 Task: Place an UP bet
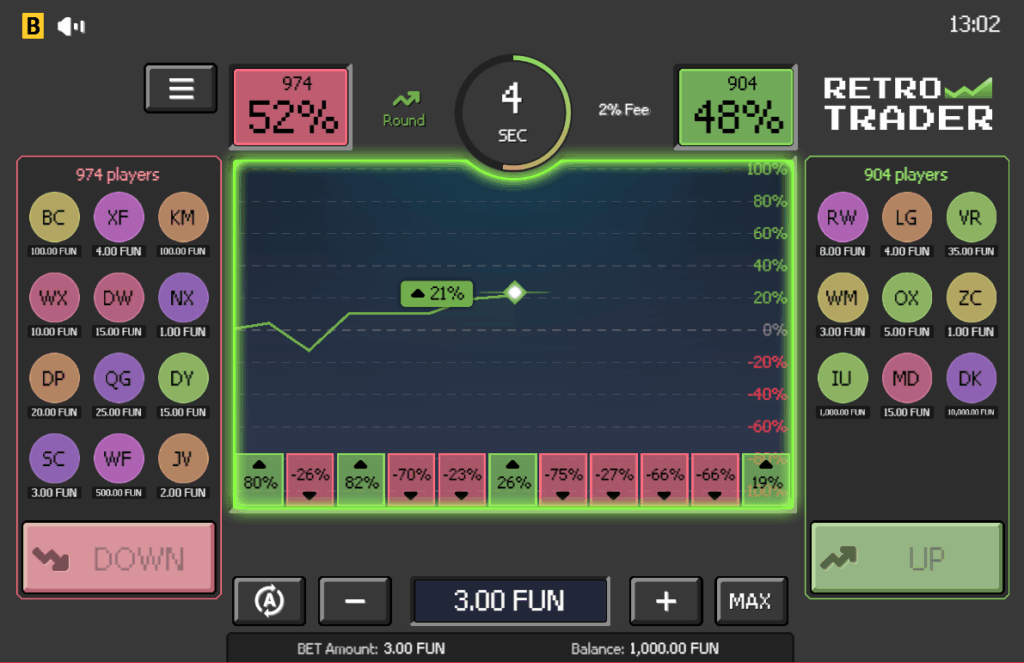(906, 558)
